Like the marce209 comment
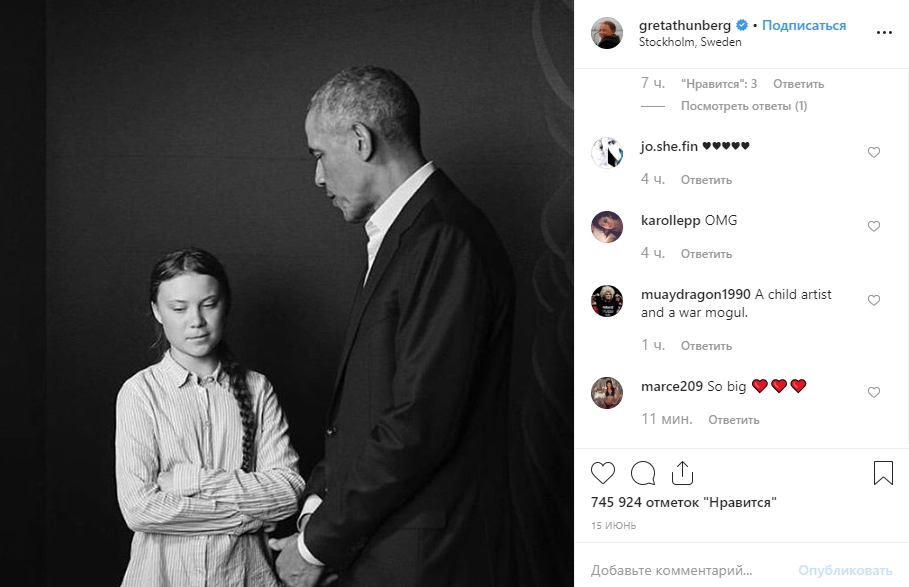The height and width of the screenshot is (587, 909). [x=873, y=393]
